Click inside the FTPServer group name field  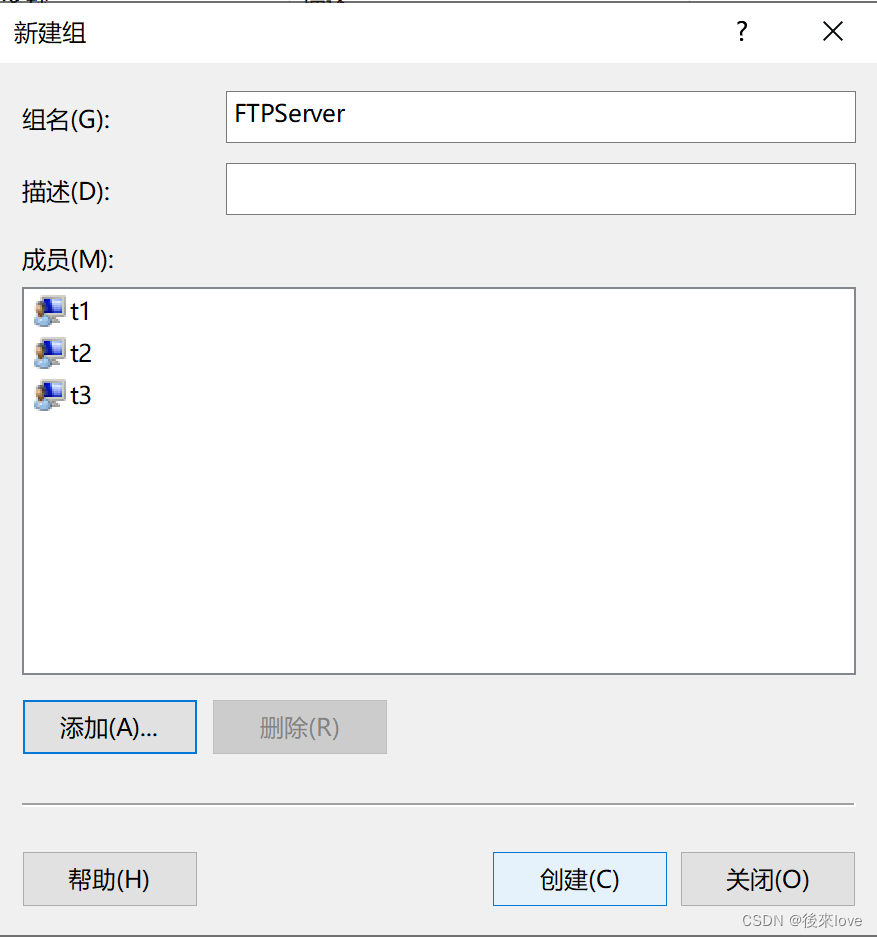click(x=540, y=117)
